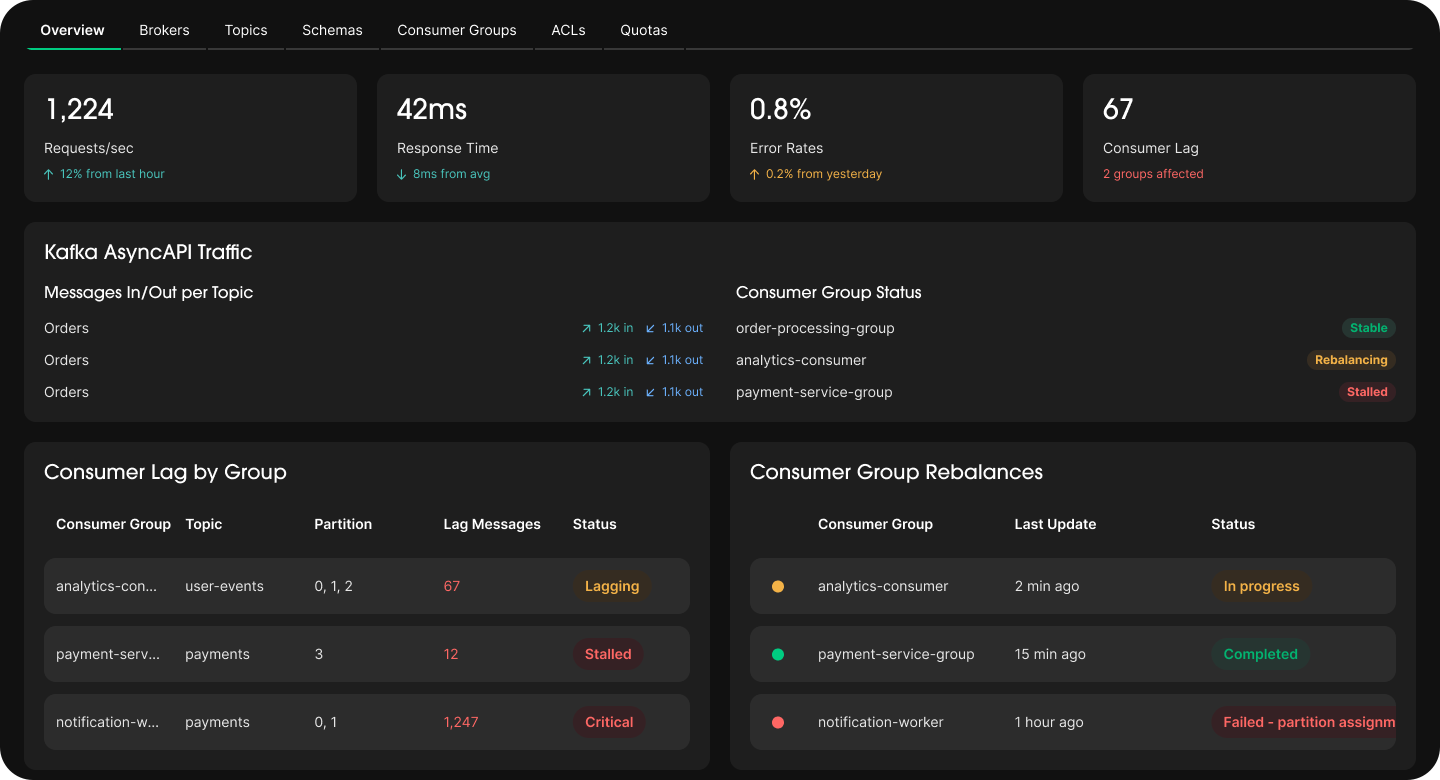The image size is (1440, 780).
Task: Click the up arrow icon under Requests/sec
Action: point(49,174)
